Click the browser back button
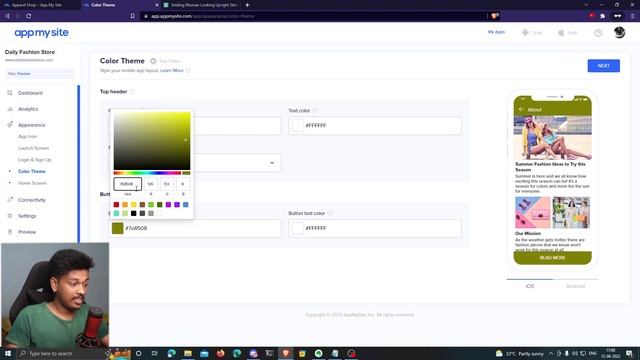The width and height of the screenshot is (640, 360). coord(7,16)
